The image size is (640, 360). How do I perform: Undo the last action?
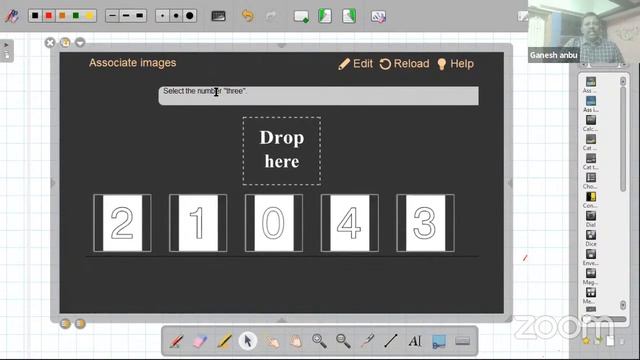coord(247,16)
